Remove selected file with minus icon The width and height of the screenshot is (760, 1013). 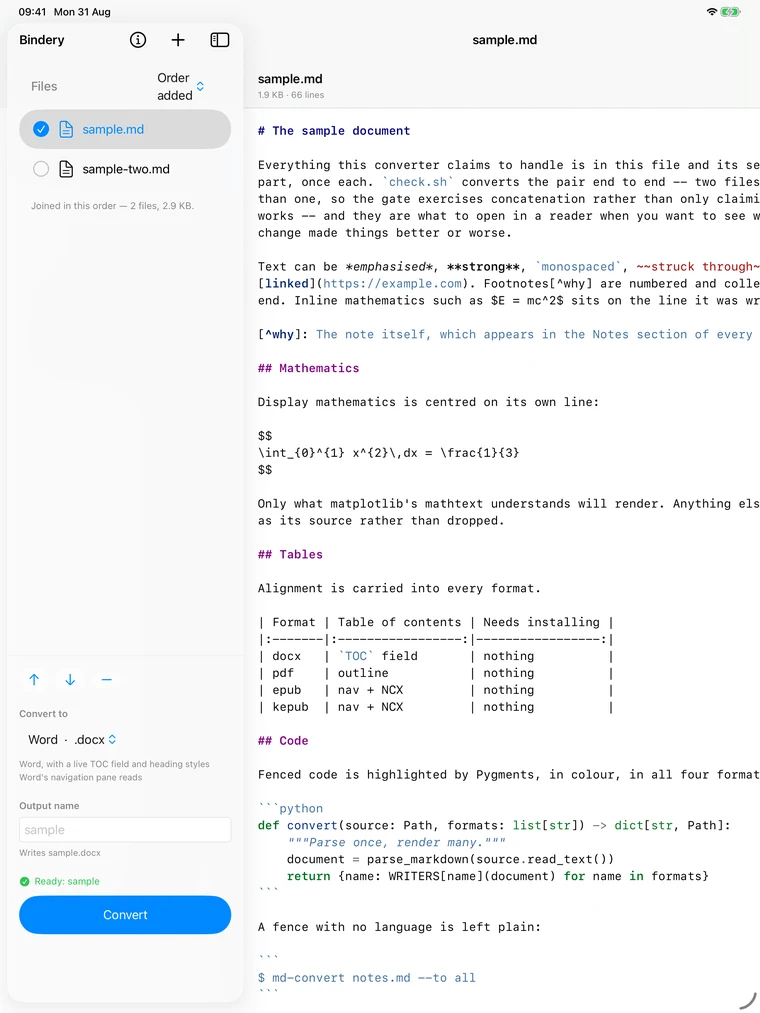pos(107,680)
